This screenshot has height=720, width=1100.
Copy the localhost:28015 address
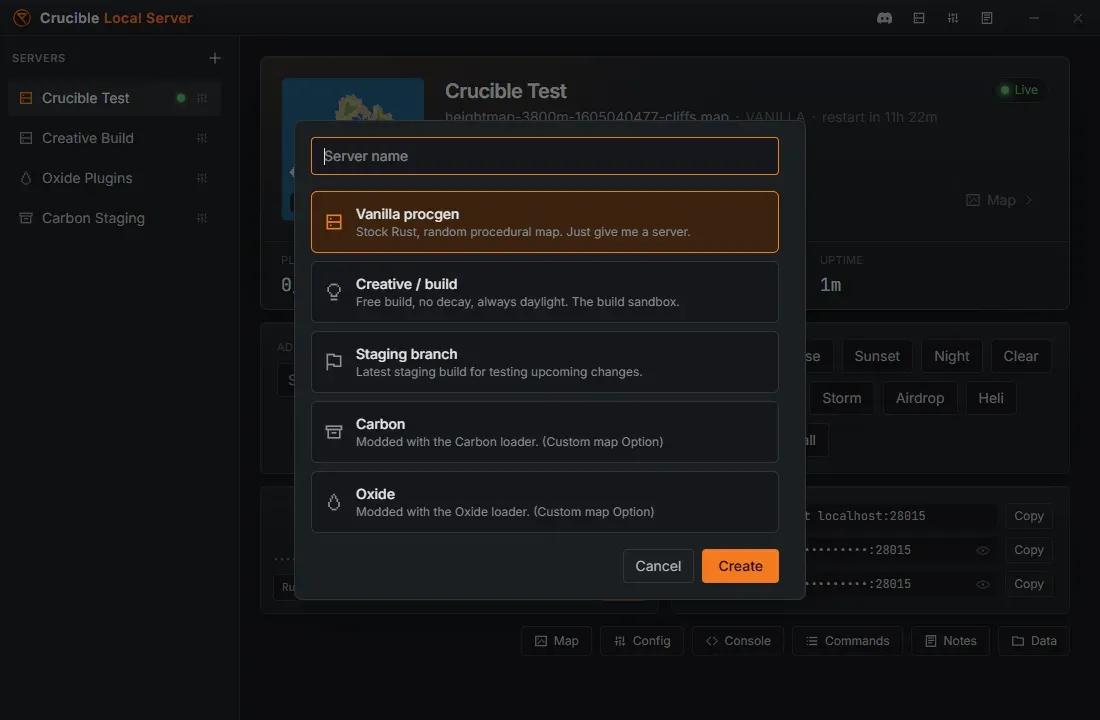1028,516
